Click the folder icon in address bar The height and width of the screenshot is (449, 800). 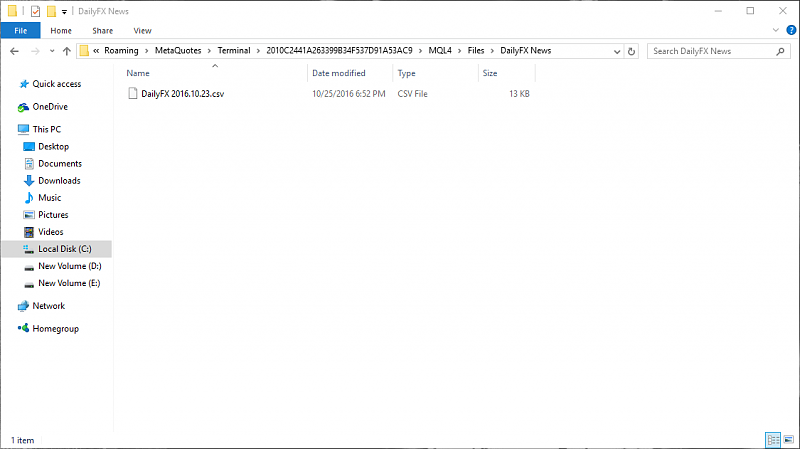click(84, 51)
